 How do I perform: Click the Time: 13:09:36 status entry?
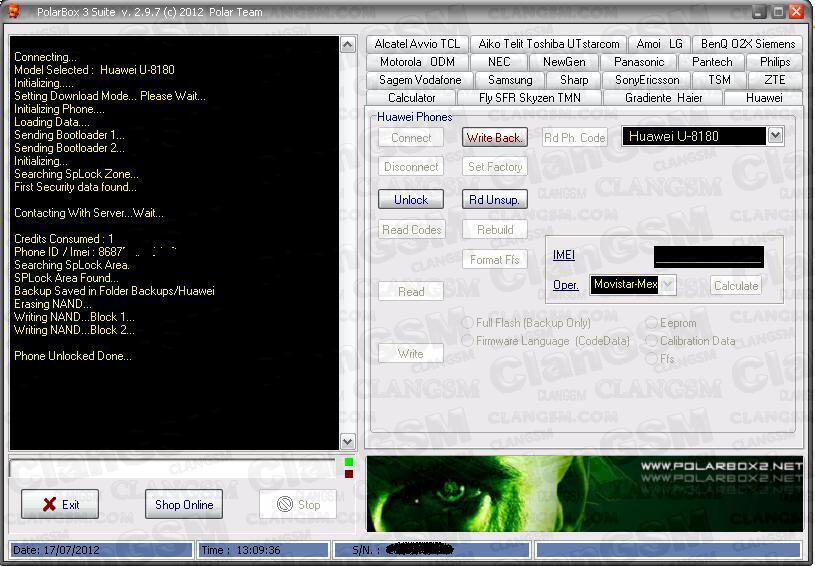(x=262, y=550)
